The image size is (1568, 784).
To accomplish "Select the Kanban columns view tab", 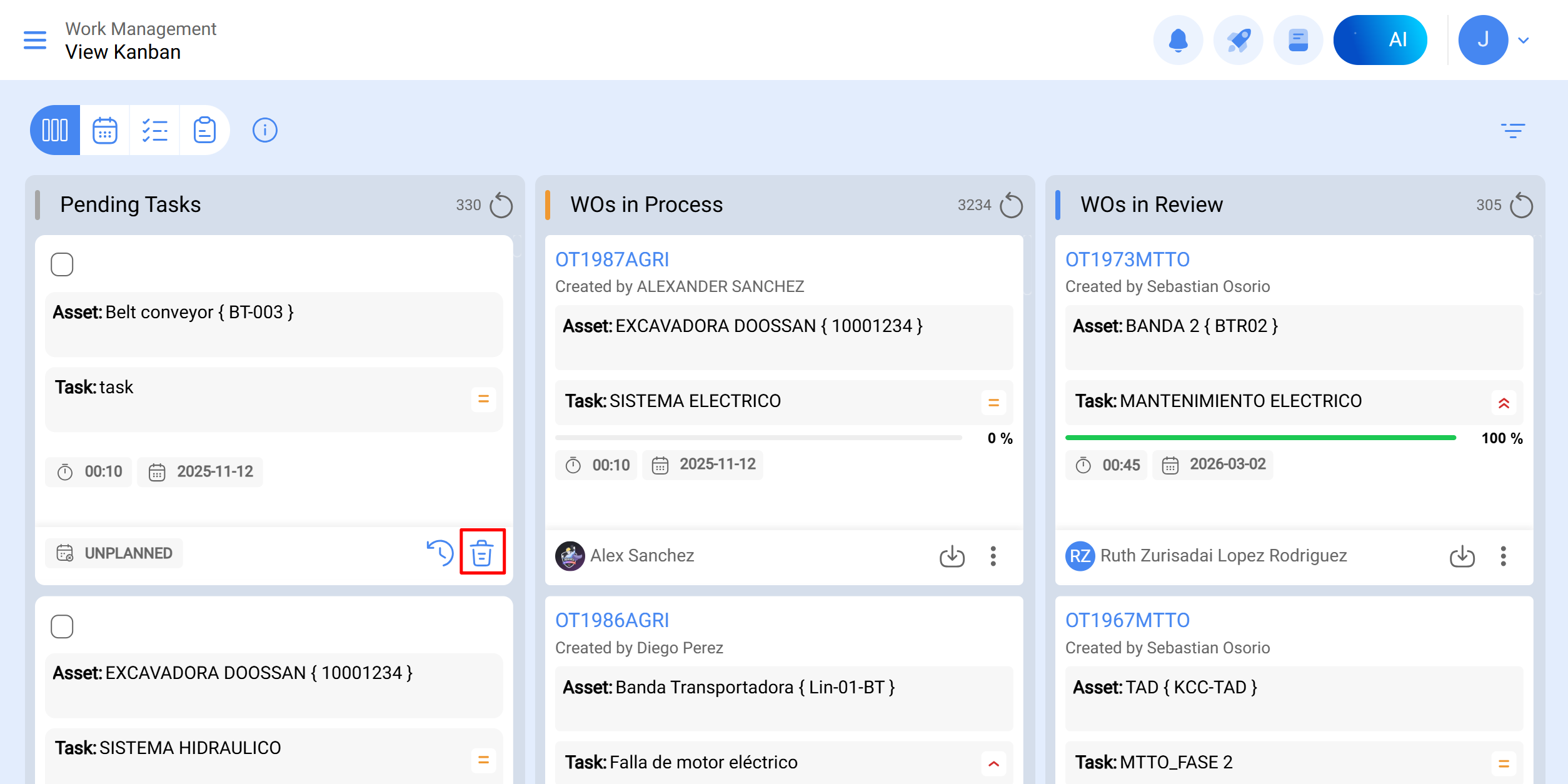I will coord(55,130).
